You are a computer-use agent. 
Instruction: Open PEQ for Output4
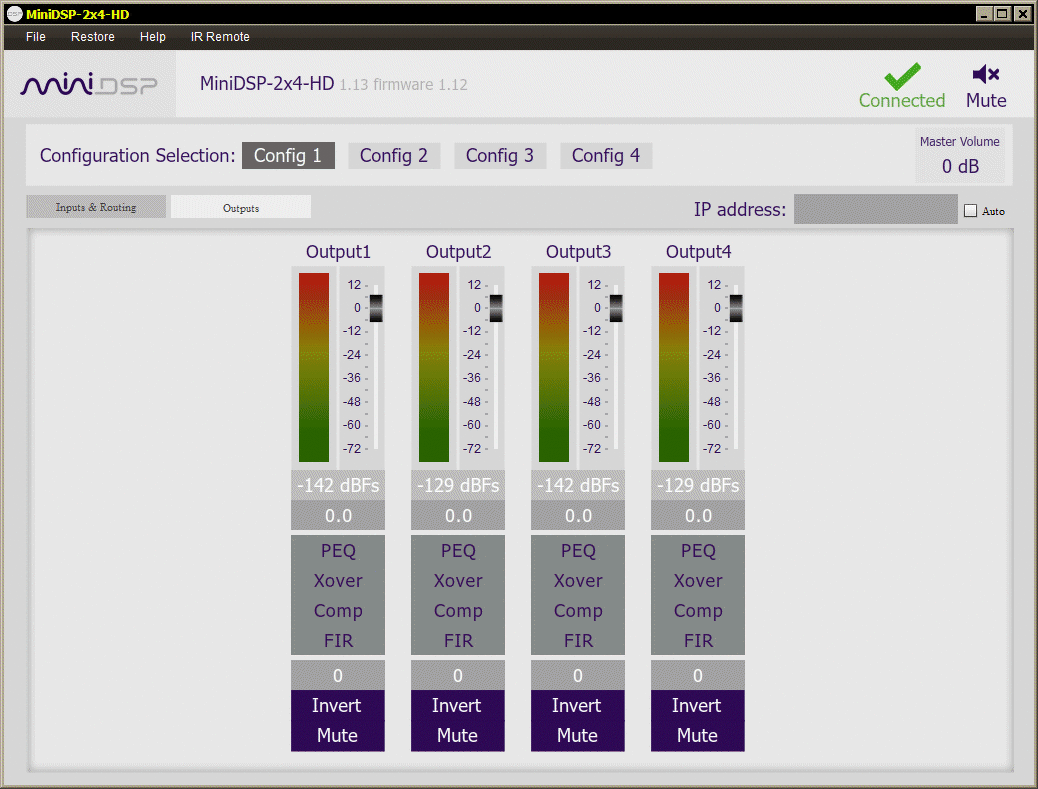698,551
